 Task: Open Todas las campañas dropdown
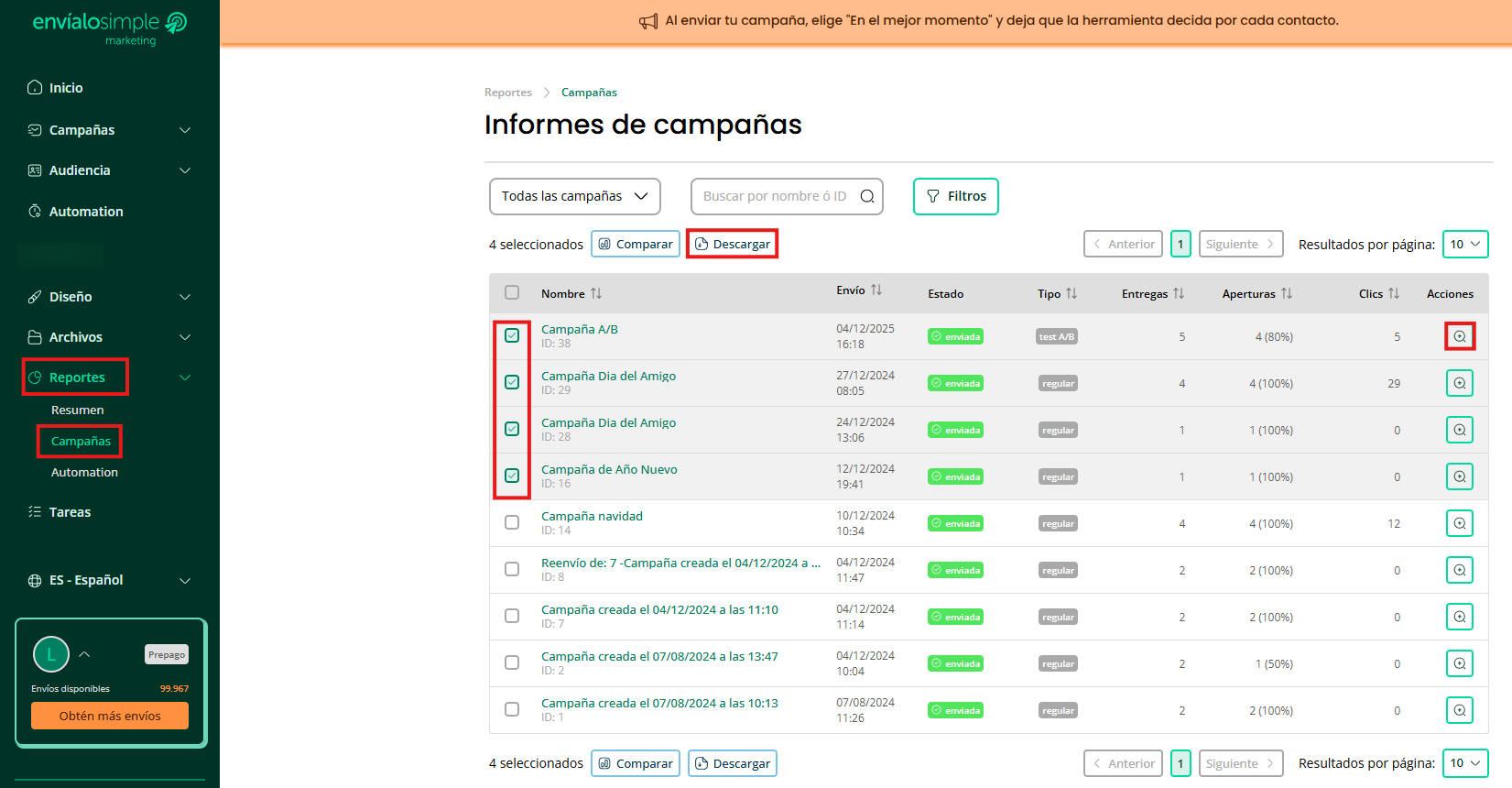575,196
